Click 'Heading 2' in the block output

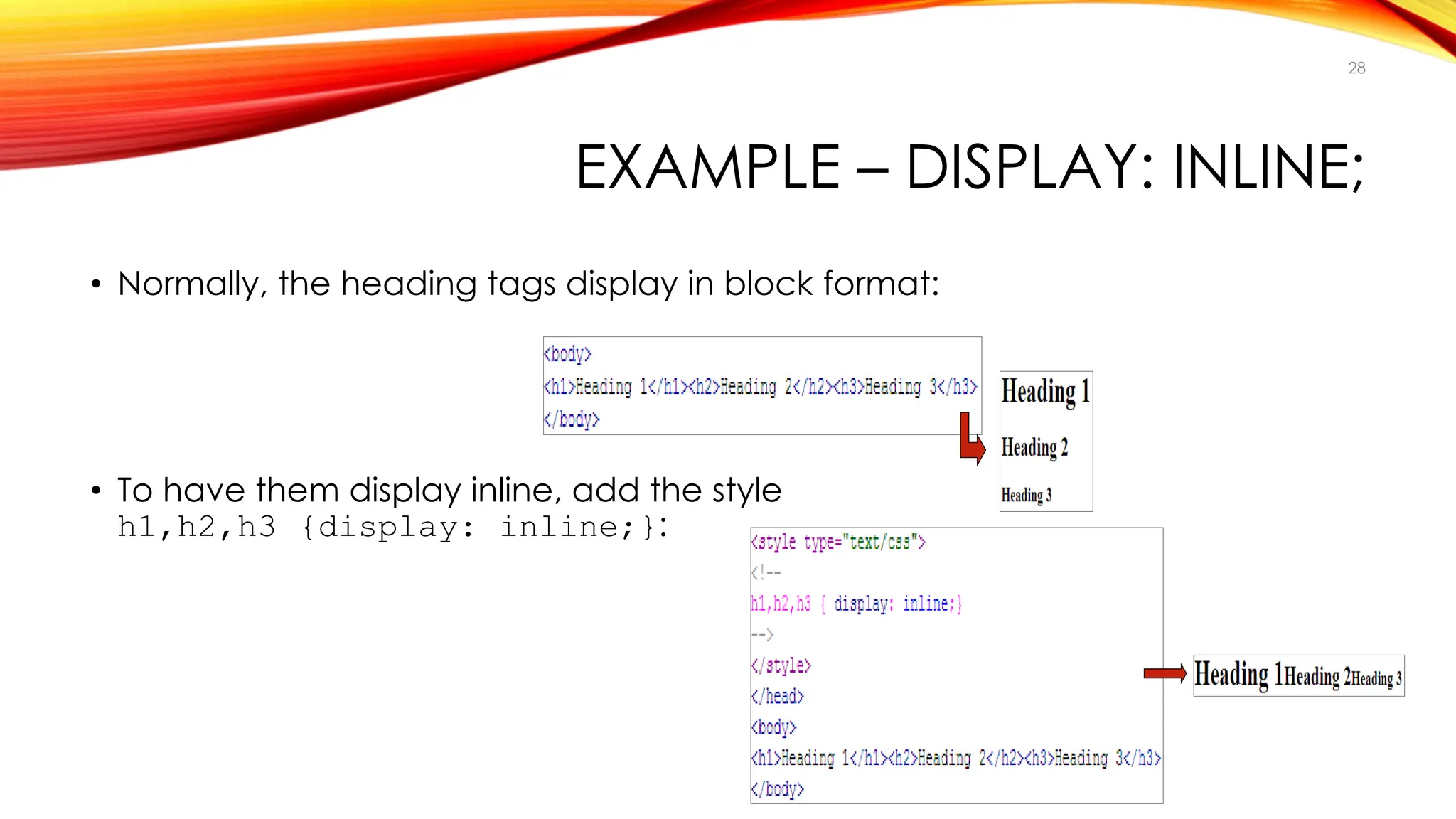(1034, 448)
